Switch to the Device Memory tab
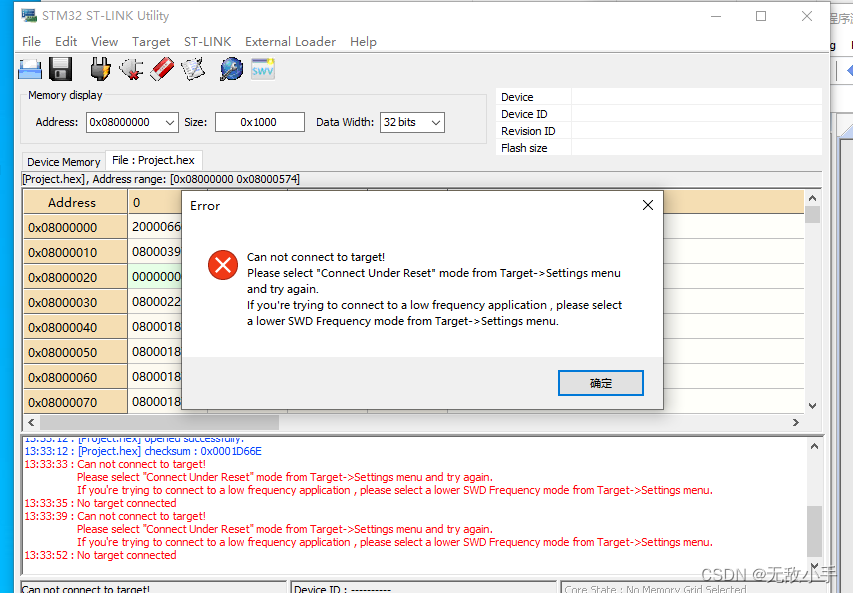Viewport: 853px width, 593px height. (x=64, y=162)
